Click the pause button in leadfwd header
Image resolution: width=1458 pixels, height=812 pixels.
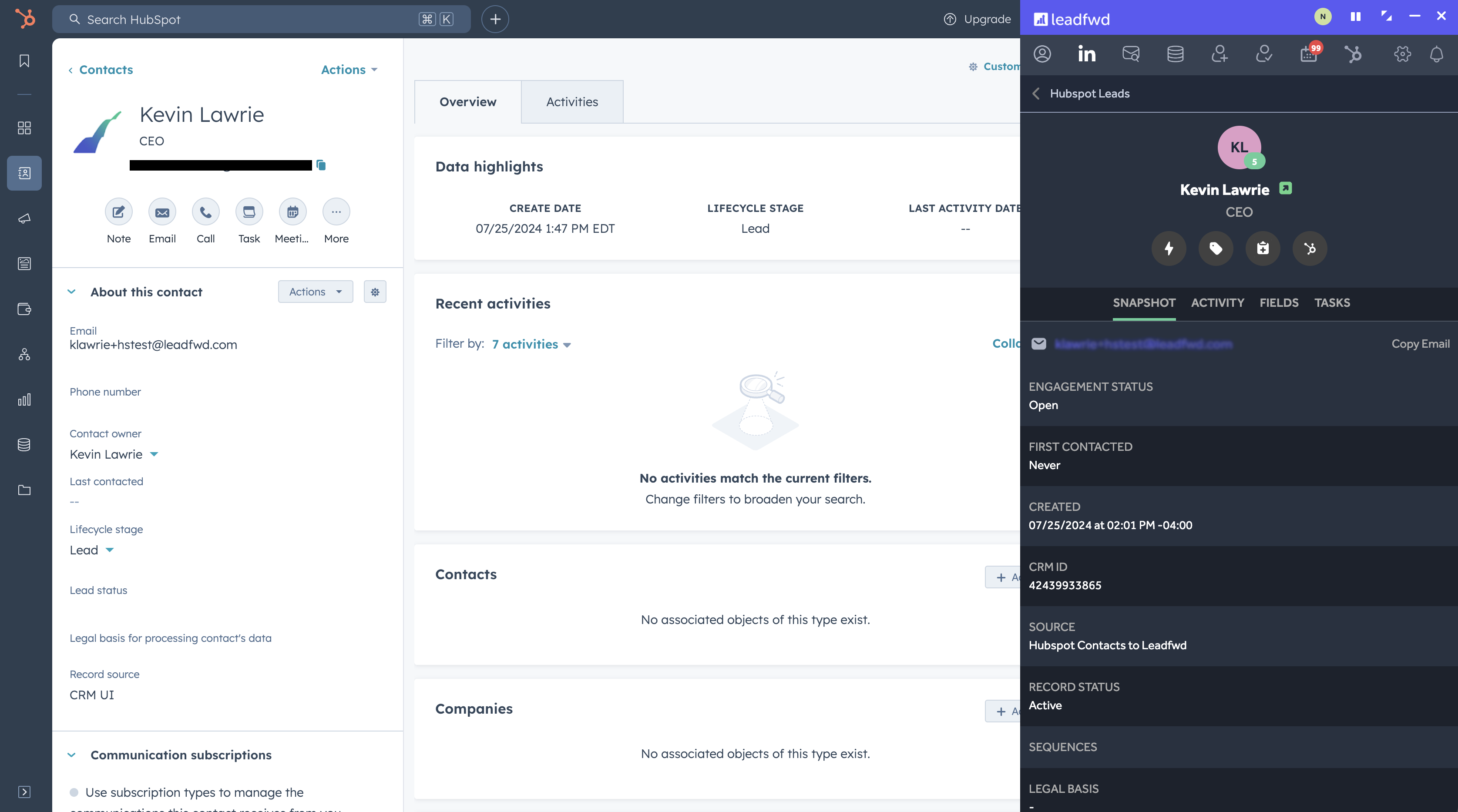(x=1356, y=17)
